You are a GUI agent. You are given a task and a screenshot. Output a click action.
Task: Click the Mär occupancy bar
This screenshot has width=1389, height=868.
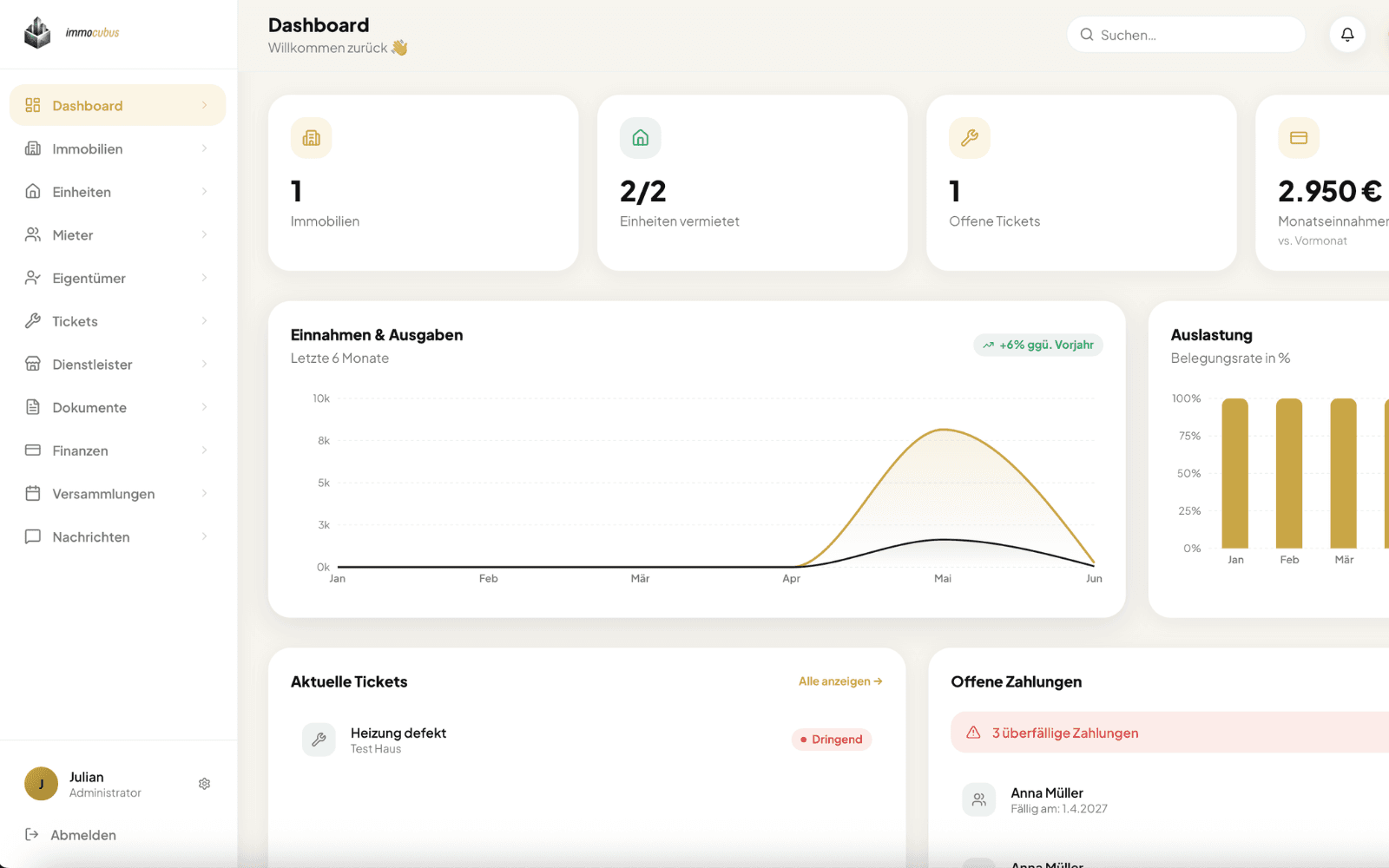pos(1344,473)
